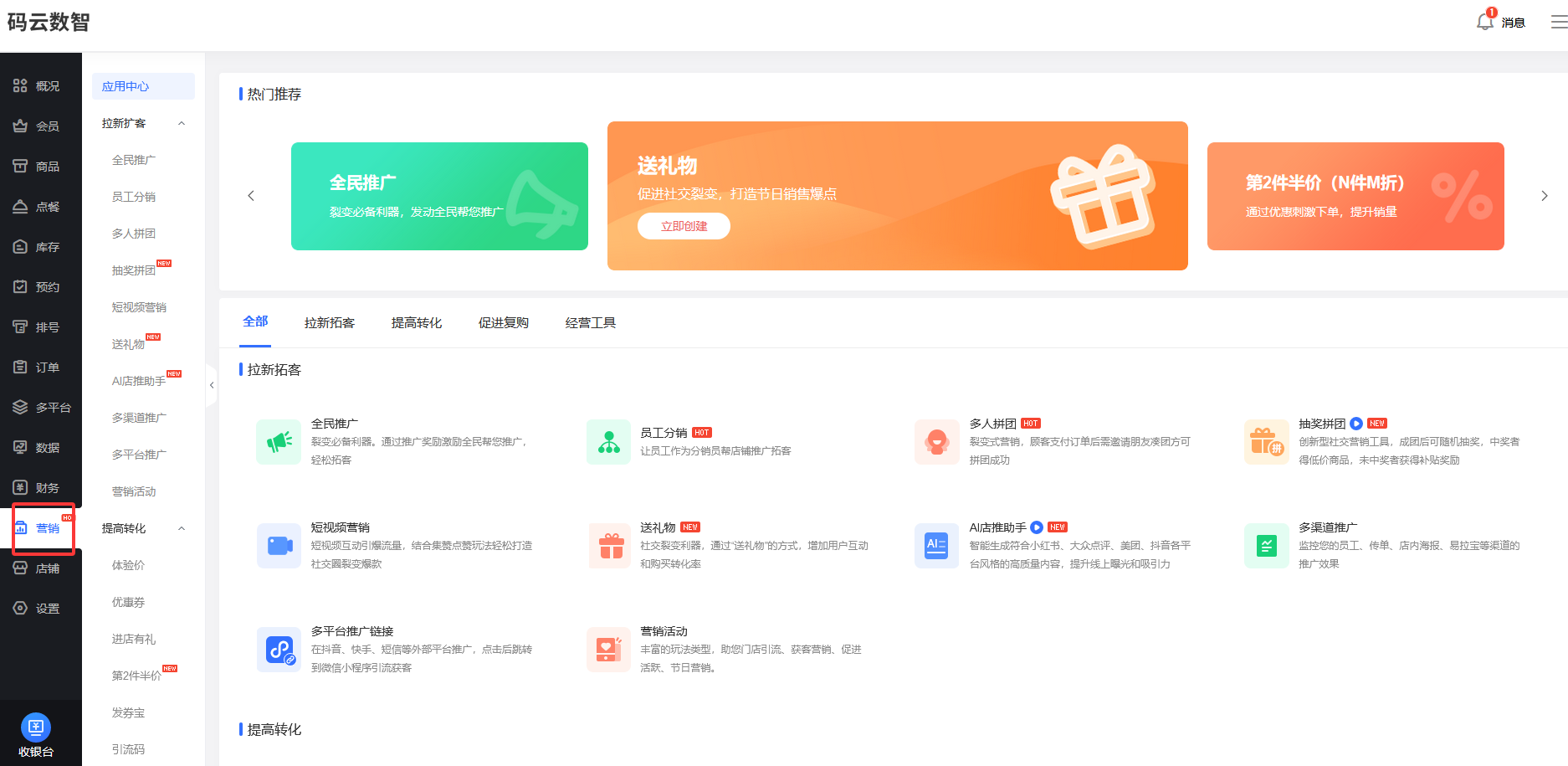
Task: Show previous banner with left arrow
Action: pos(251,196)
